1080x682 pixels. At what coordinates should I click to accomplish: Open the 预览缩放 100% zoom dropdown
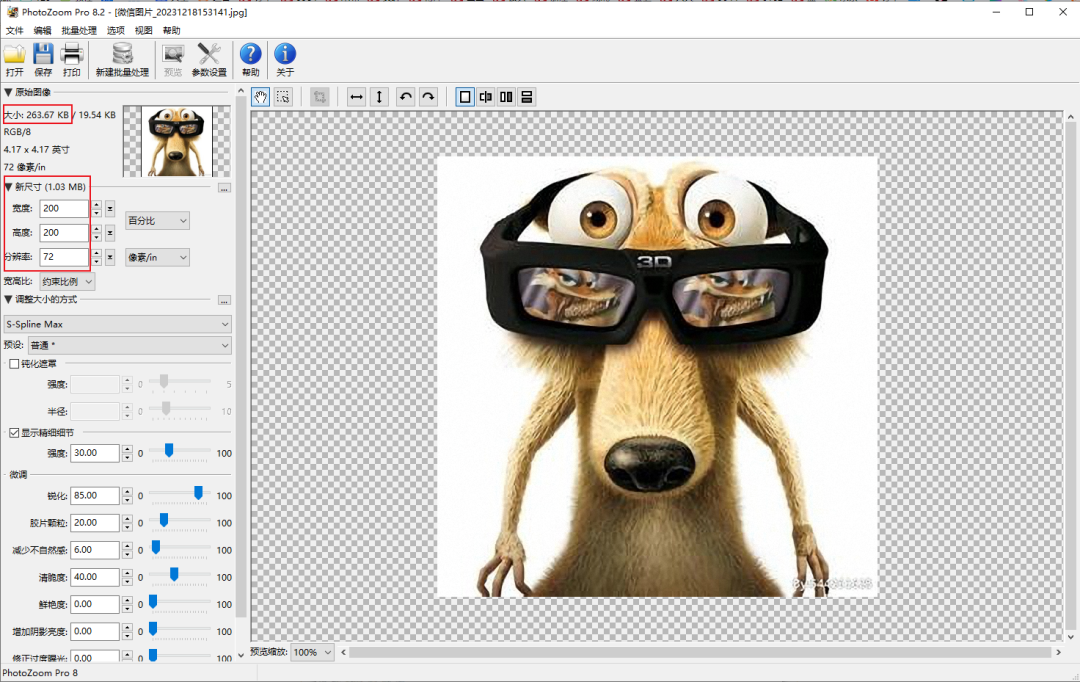tap(312, 652)
